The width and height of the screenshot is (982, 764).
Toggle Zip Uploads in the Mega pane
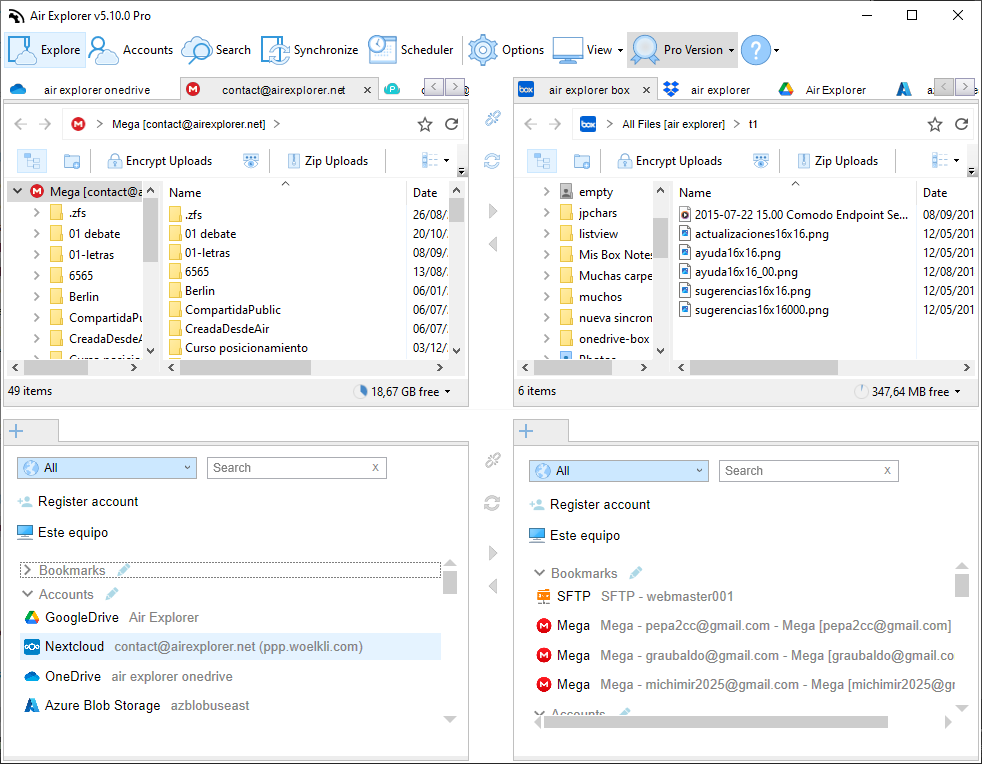coord(328,161)
